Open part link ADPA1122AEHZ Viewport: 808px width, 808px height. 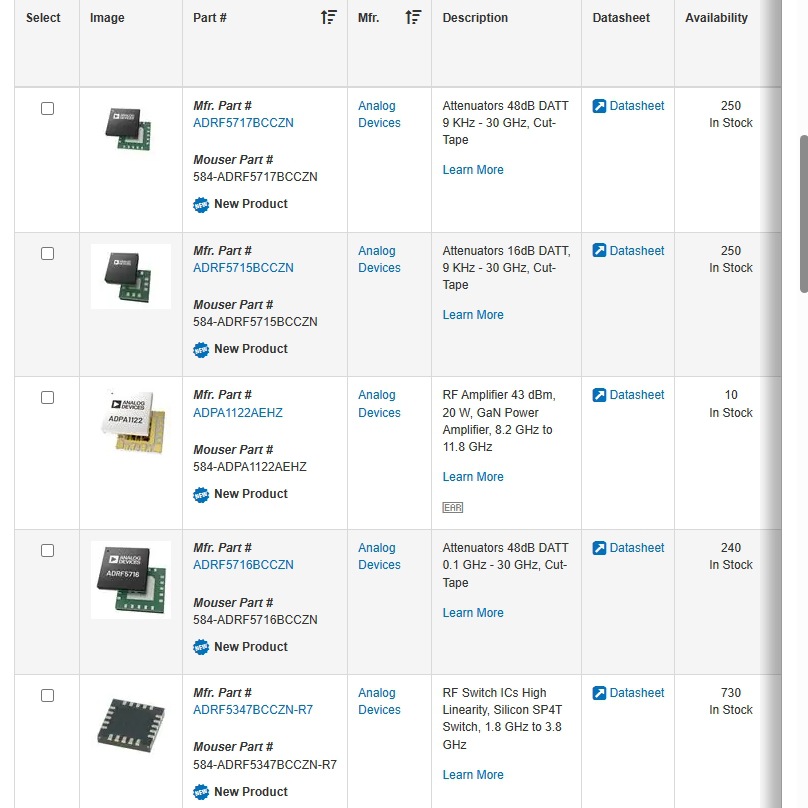click(x=238, y=413)
